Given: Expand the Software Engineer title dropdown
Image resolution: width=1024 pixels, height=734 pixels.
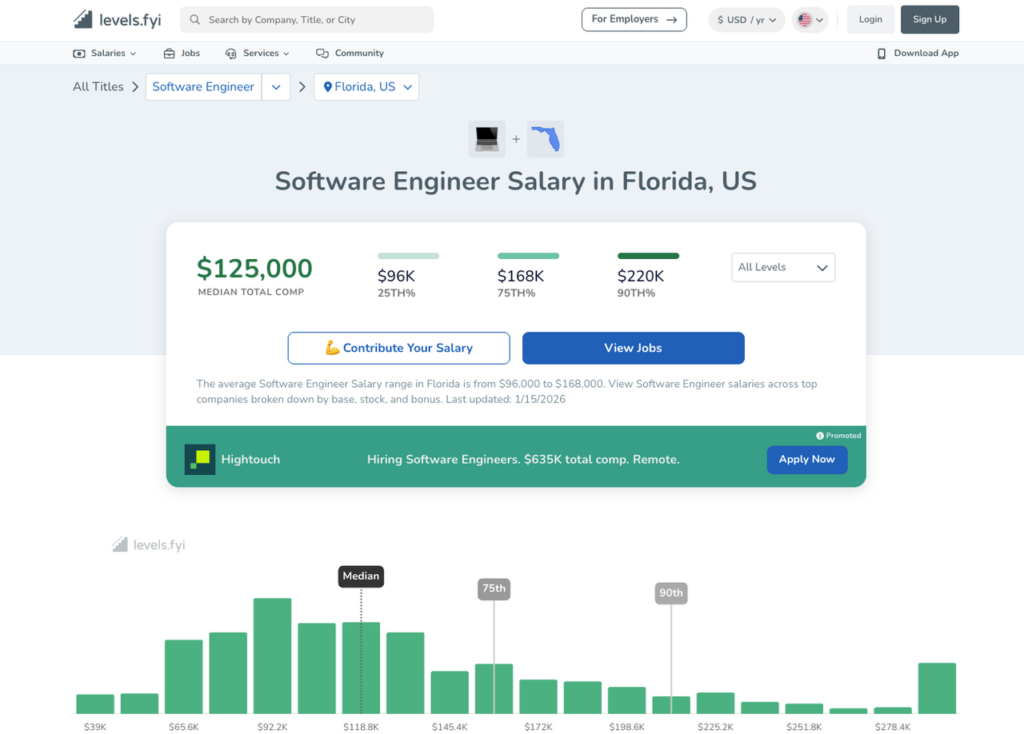Looking at the screenshot, I should (276, 87).
